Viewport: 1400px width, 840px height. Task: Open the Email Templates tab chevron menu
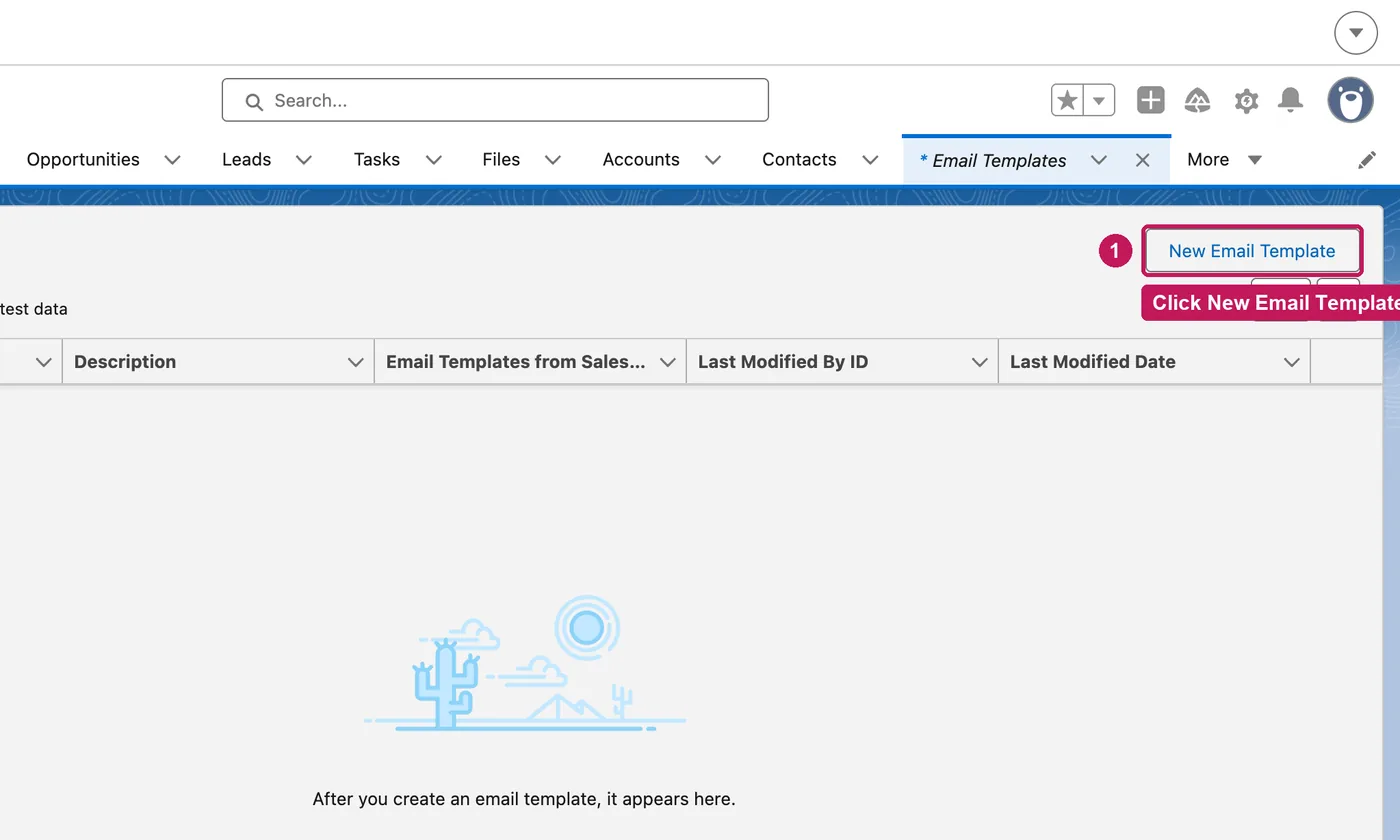point(1099,160)
